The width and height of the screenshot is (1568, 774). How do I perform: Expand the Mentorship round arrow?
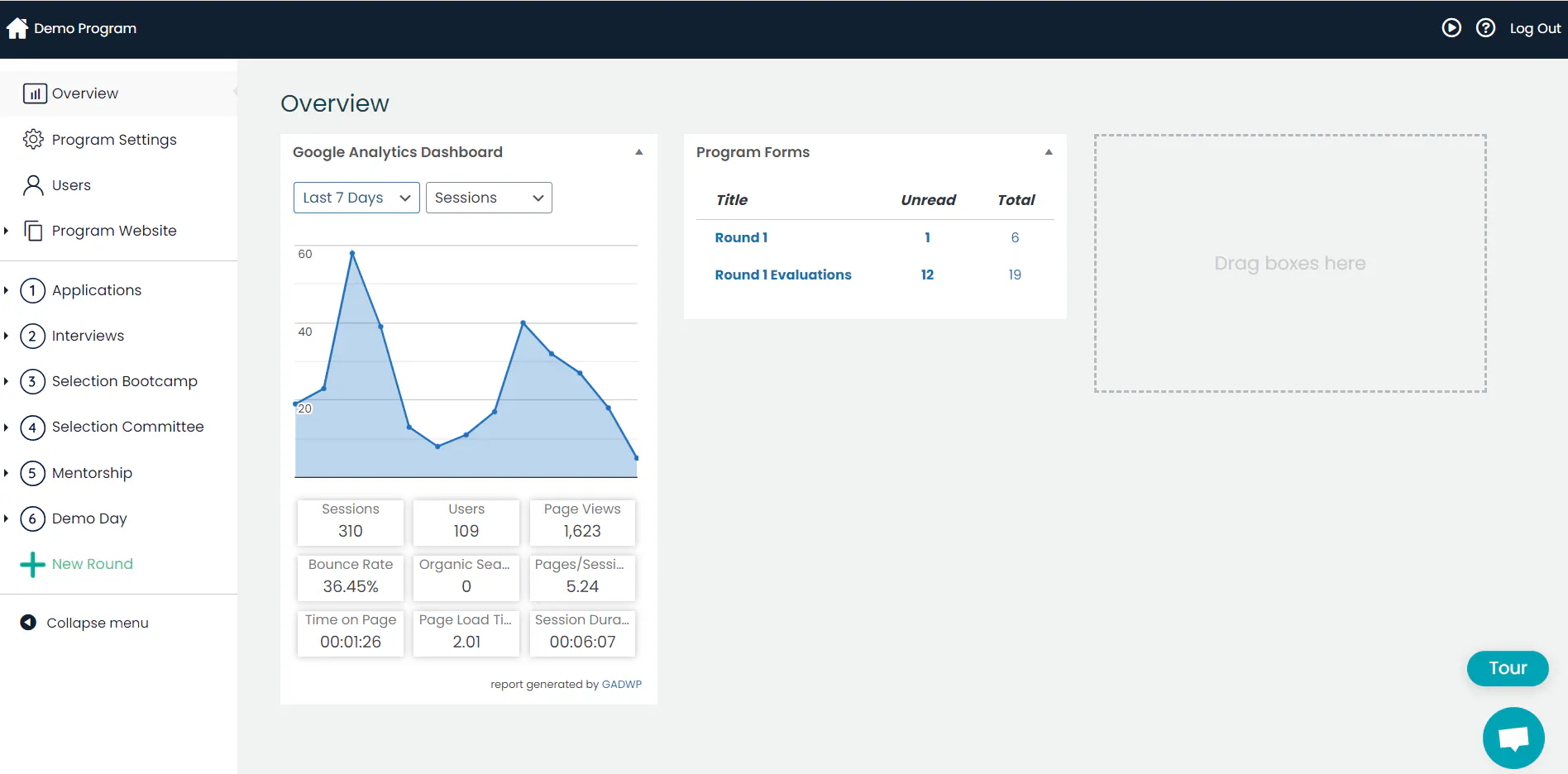pos(6,473)
